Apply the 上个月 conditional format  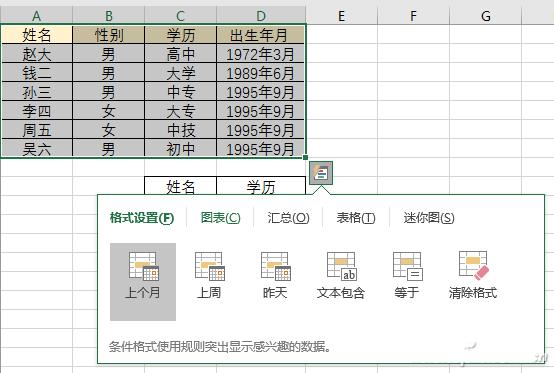tap(143, 282)
